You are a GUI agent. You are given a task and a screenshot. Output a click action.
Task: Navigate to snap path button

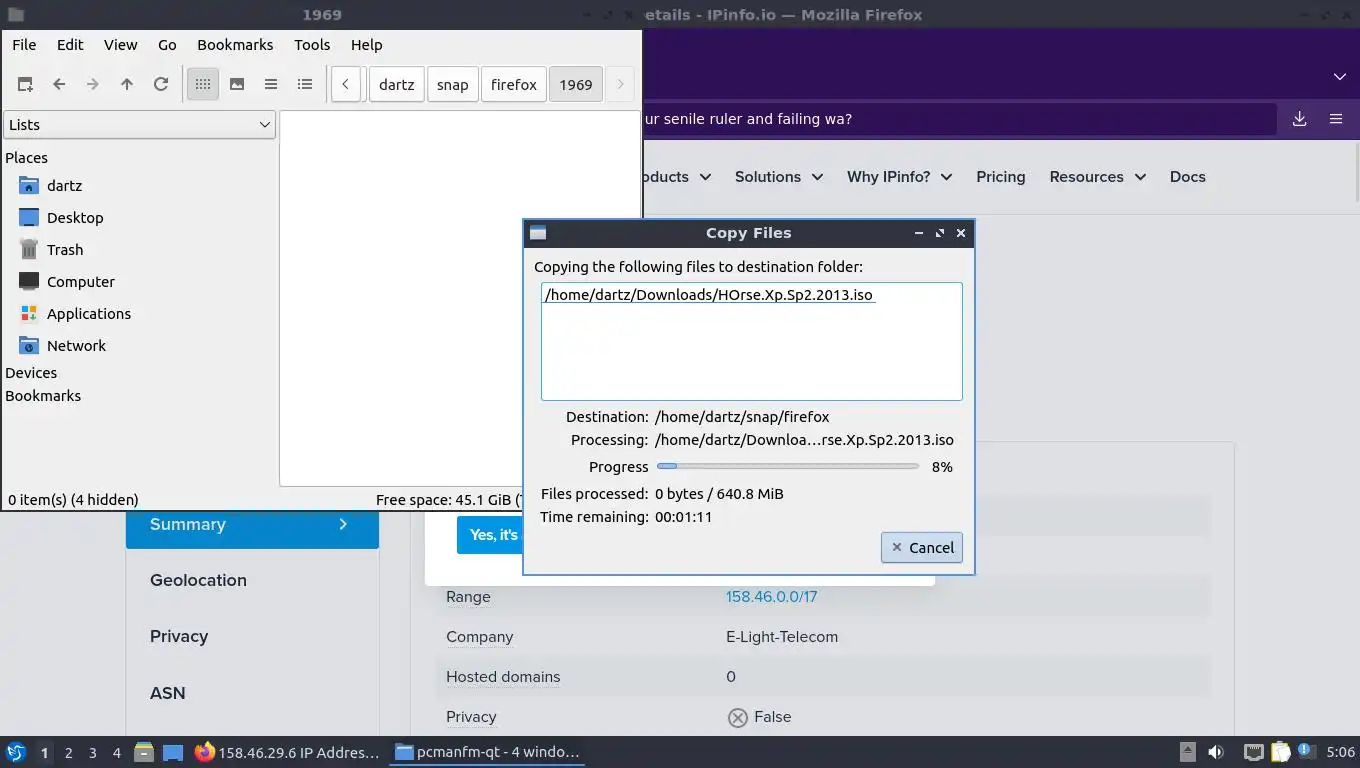[452, 85]
